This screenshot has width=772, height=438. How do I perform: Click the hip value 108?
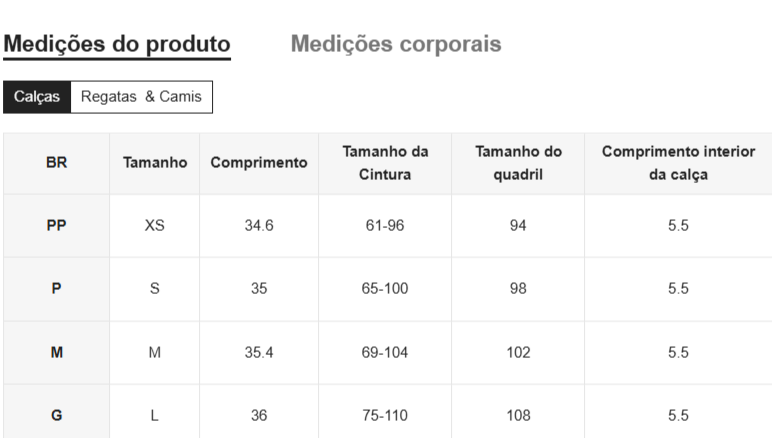tap(518, 415)
